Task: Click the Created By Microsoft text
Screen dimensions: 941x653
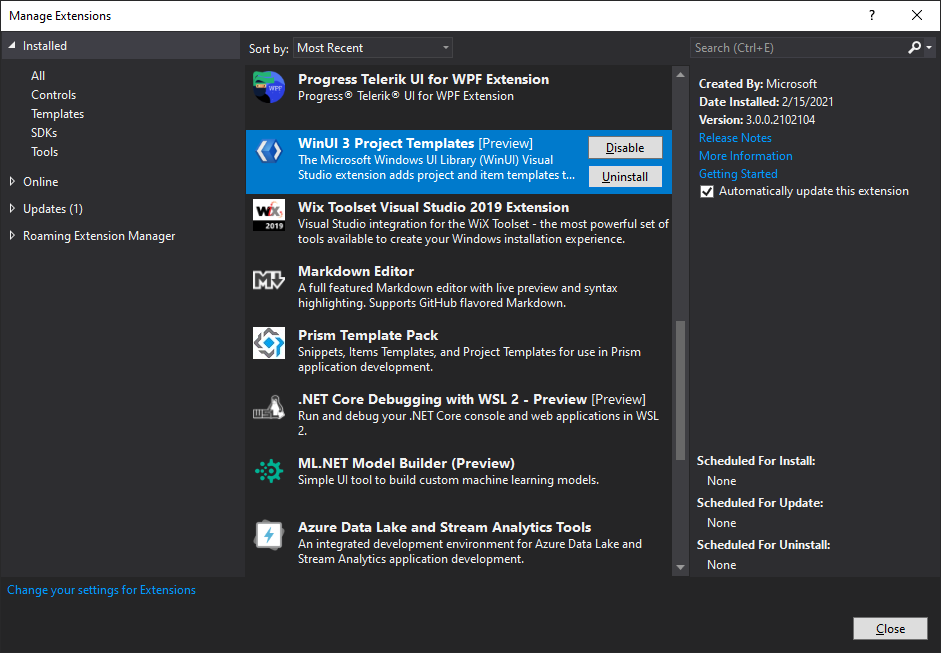Action: pyautogui.click(x=757, y=83)
